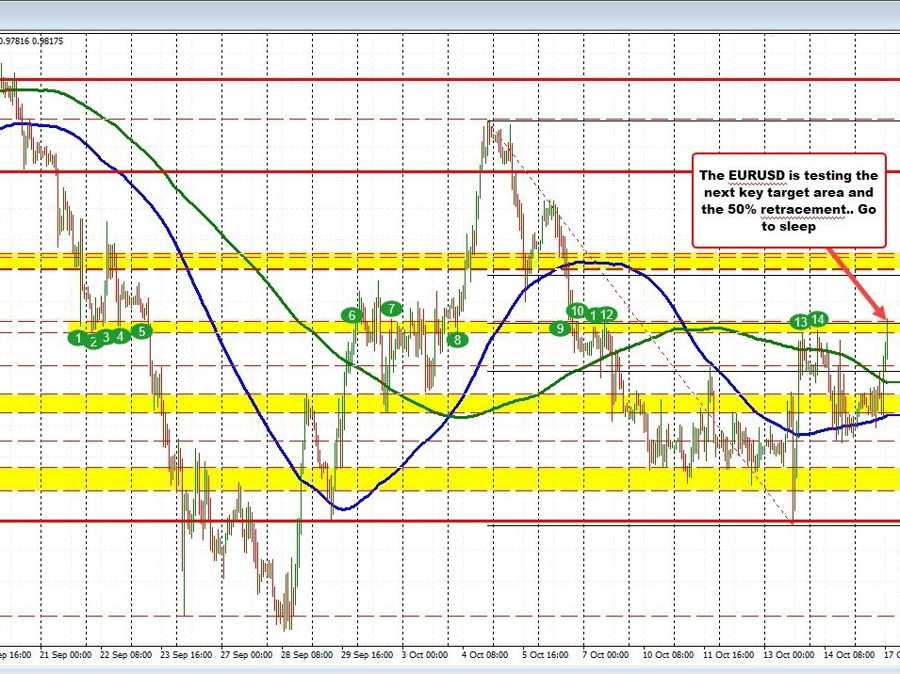Viewport: 900px width, 674px height.
Task: Click the 3 Oct 00:00 time label
Action: [425, 655]
